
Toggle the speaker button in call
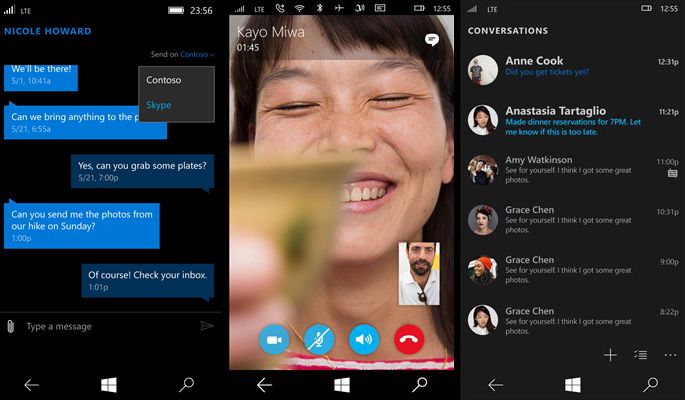364,339
